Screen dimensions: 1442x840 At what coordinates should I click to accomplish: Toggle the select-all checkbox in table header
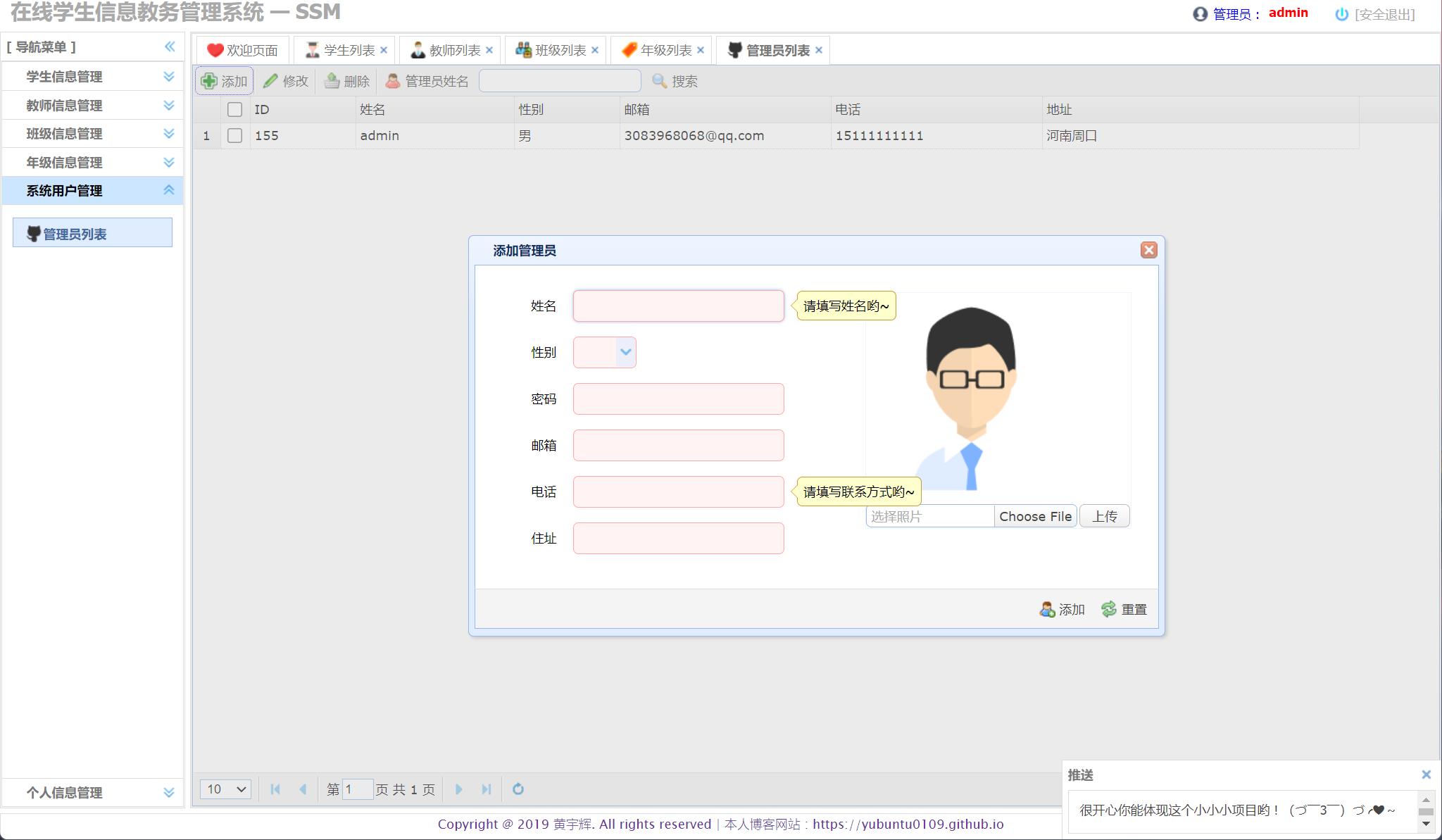coord(236,109)
